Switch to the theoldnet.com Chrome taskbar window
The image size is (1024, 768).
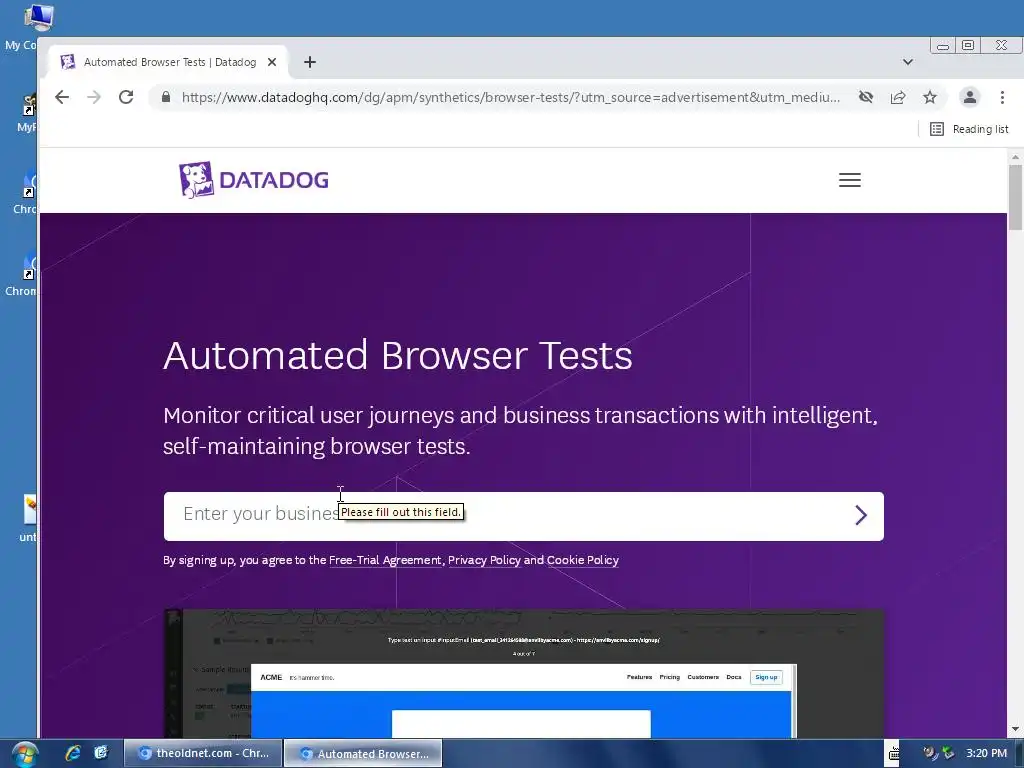(x=203, y=753)
